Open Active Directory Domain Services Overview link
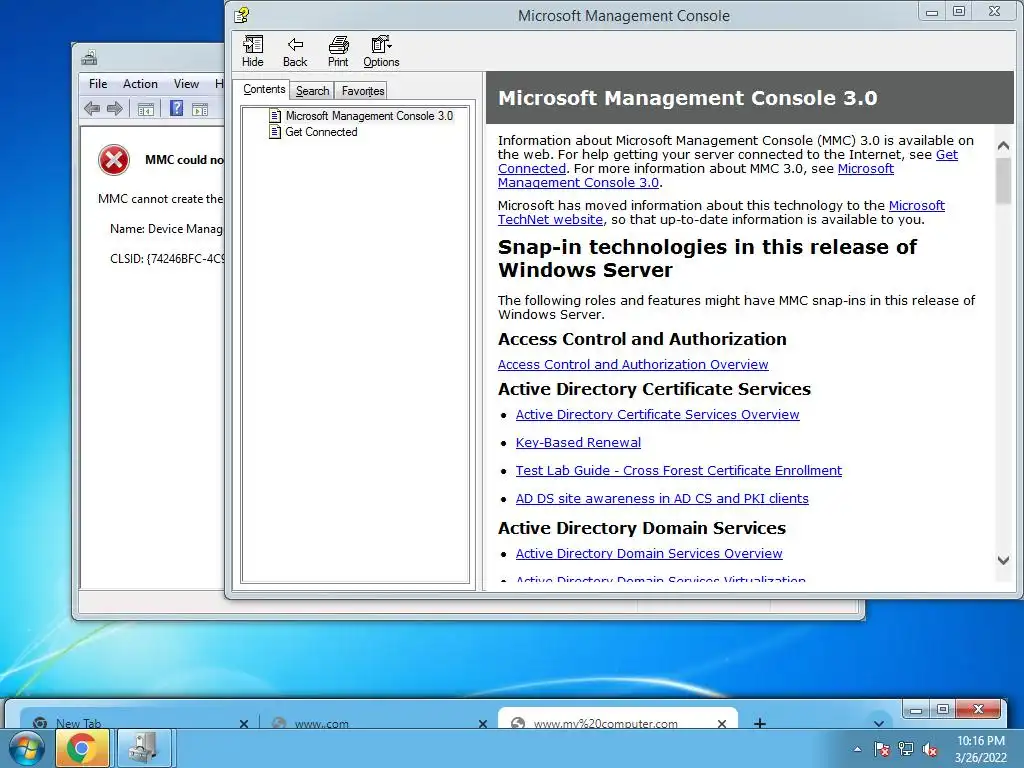Image resolution: width=1024 pixels, height=768 pixels. pos(648,553)
